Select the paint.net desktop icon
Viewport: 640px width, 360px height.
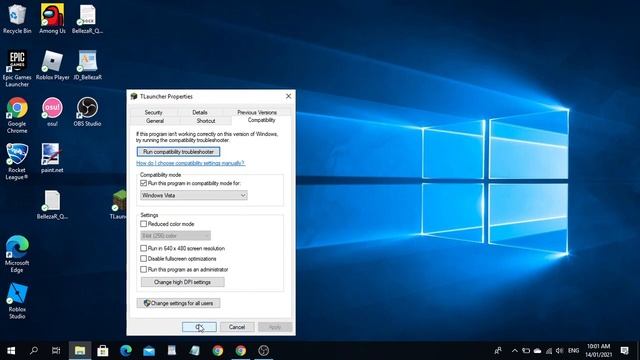point(52,158)
